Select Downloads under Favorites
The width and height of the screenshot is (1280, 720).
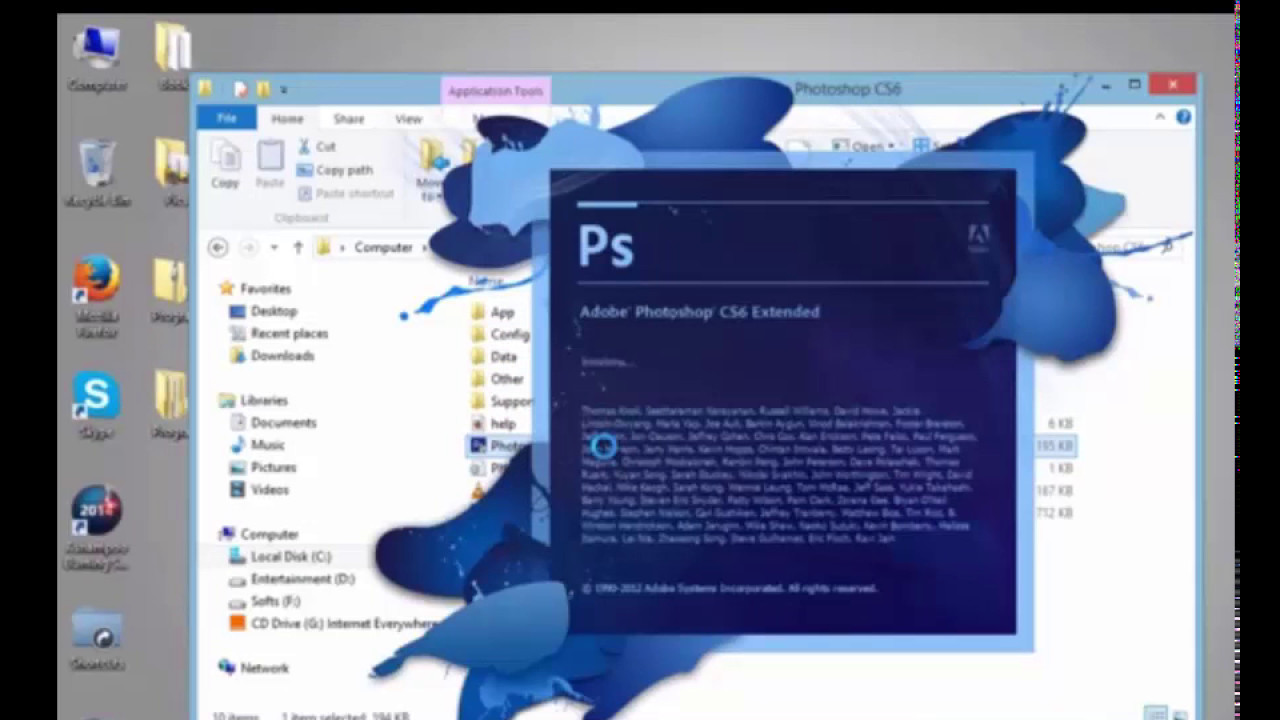pyautogui.click(x=271, y=355)
